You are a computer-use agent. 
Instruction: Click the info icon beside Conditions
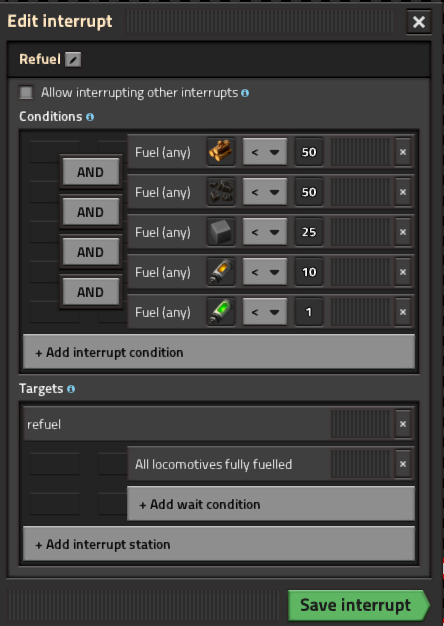pos(90,117)
